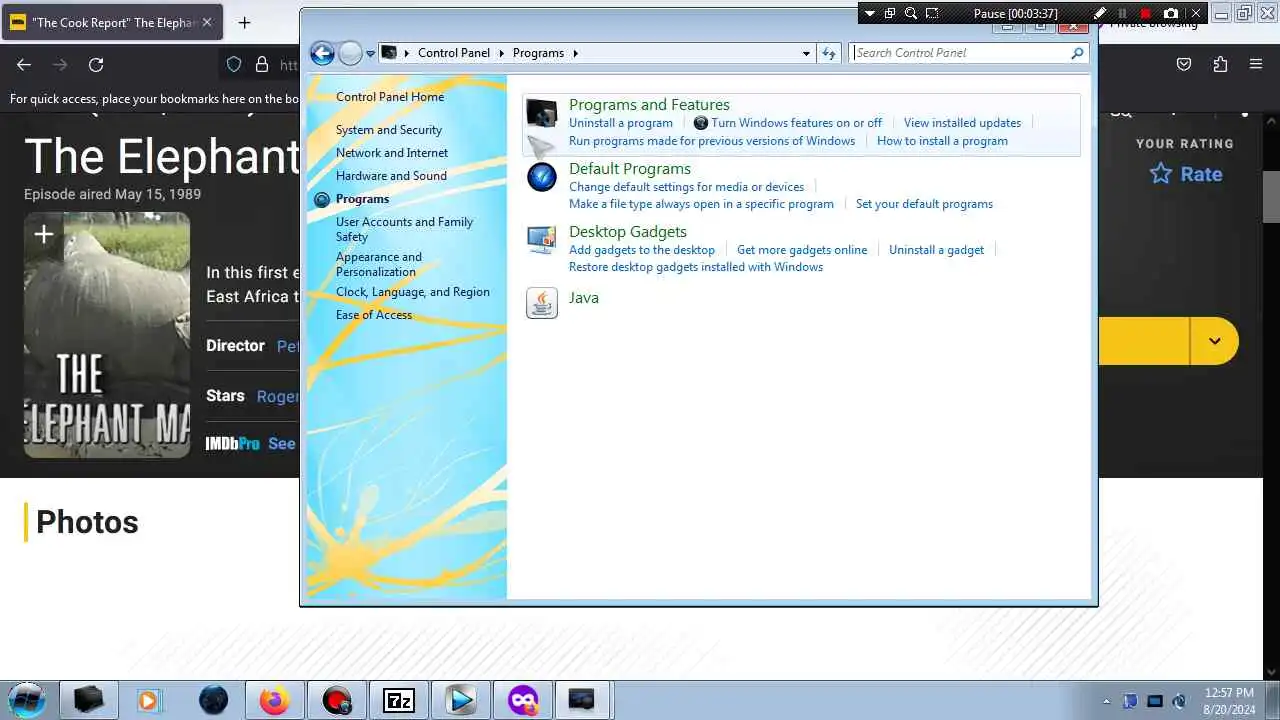Click the volume icon in system tray

click(x=1179, y=701)
